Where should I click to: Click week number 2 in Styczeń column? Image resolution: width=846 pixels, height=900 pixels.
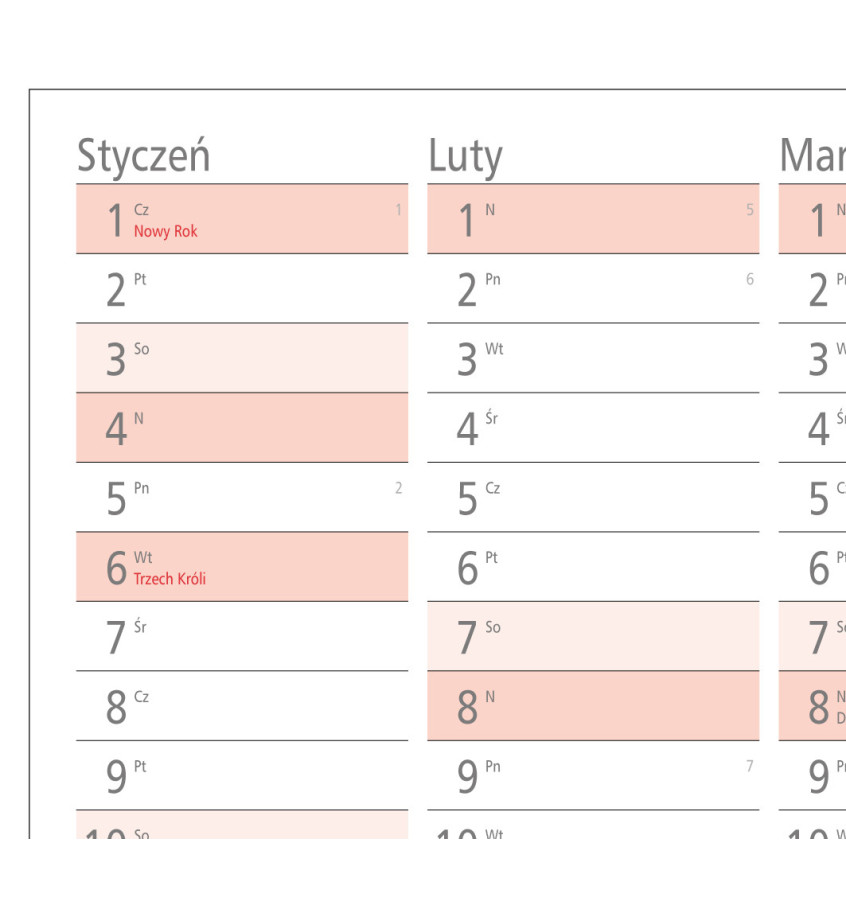[x=399, y=489]
